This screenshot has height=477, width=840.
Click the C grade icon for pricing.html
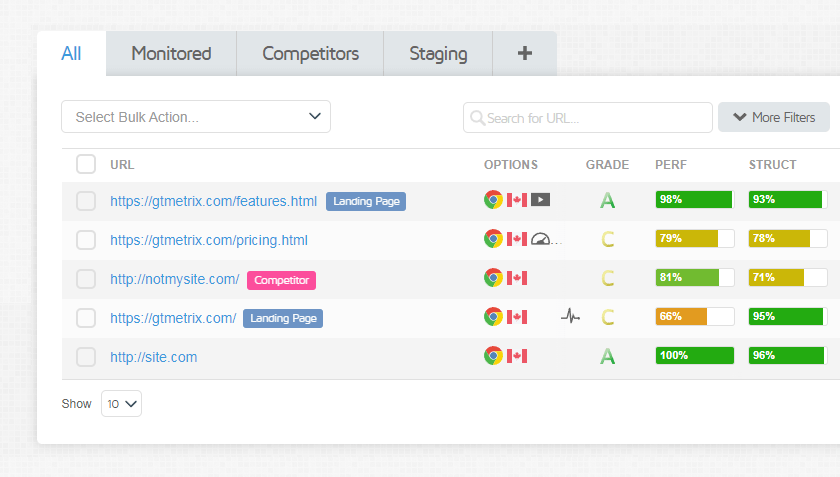coord(607,240)
